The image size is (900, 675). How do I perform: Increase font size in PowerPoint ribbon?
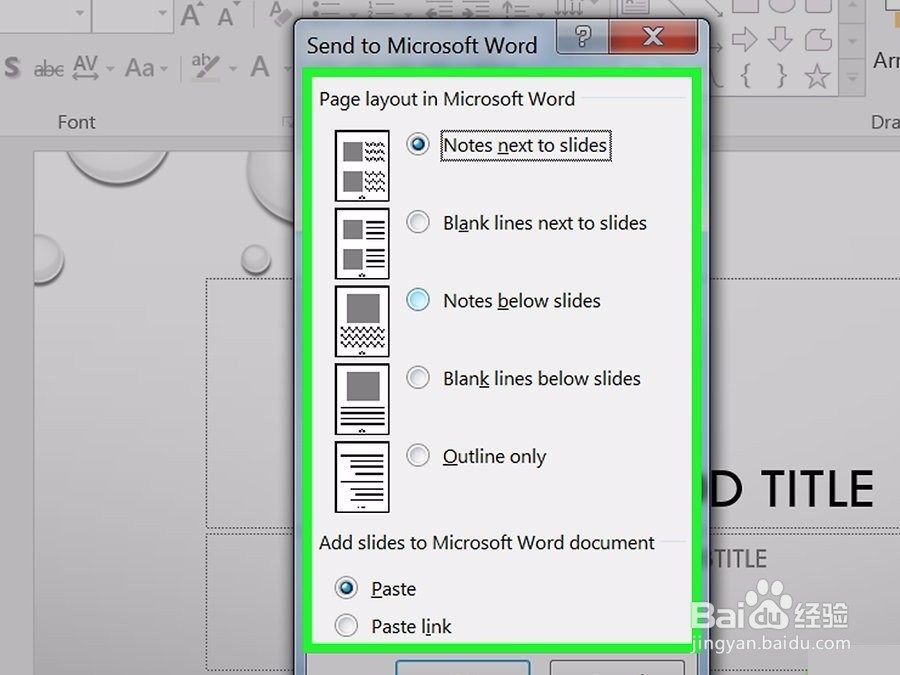coord(192,14)
